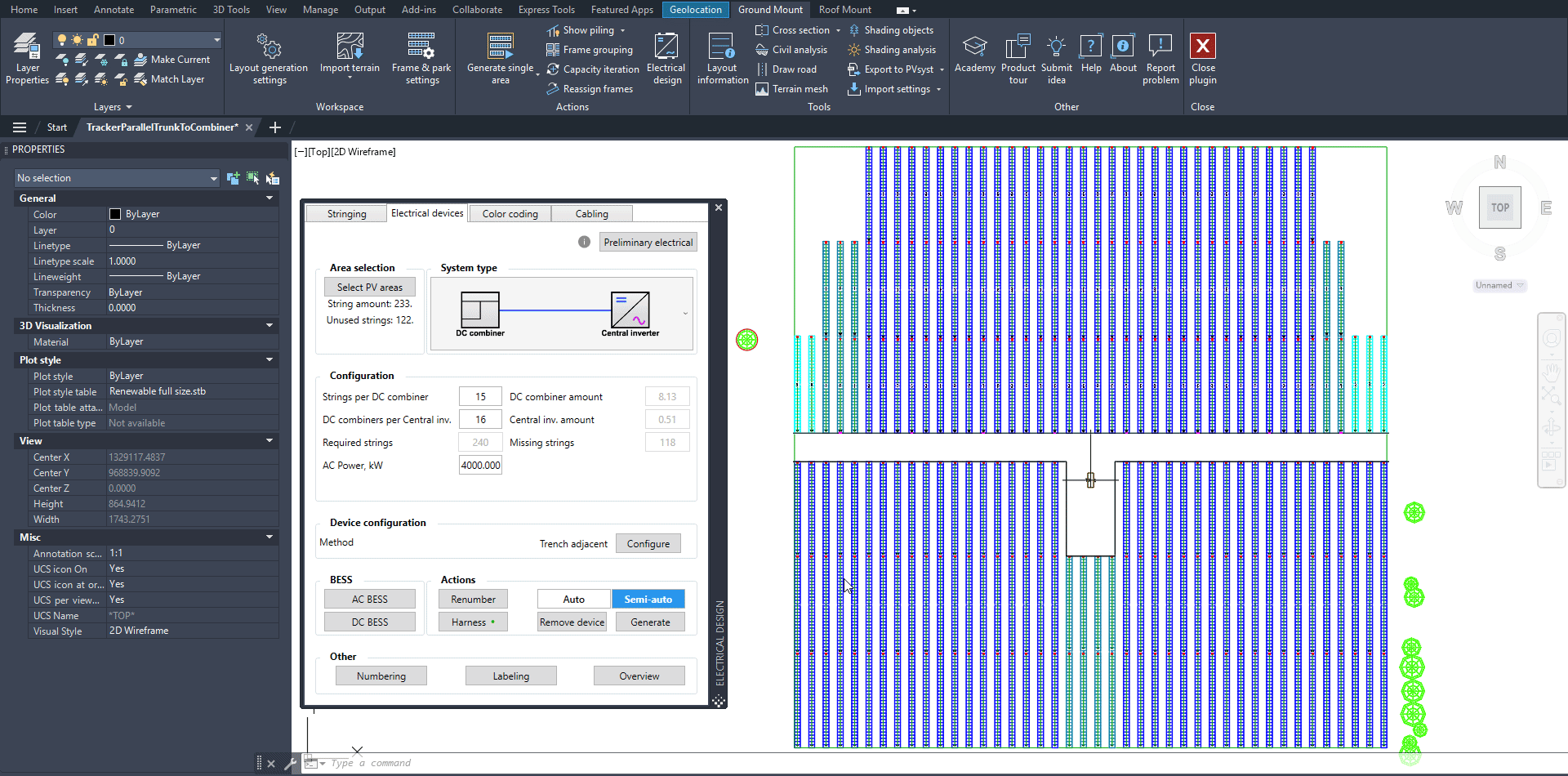1568x776 pixels.
Task: Click the layer color swatch in ribbon
Action: (x=109, y=40)
